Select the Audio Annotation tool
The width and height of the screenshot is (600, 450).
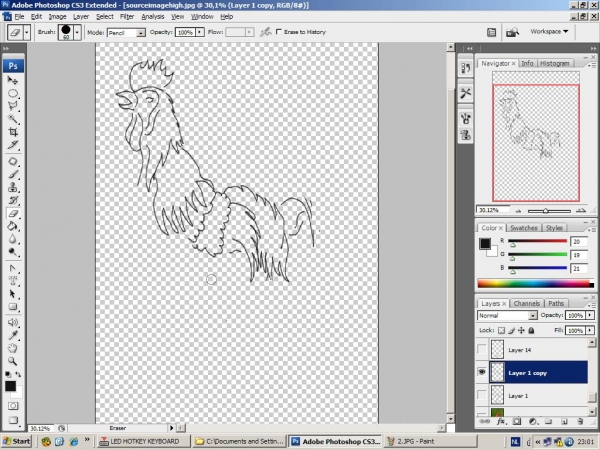click(x=13, y=323)
